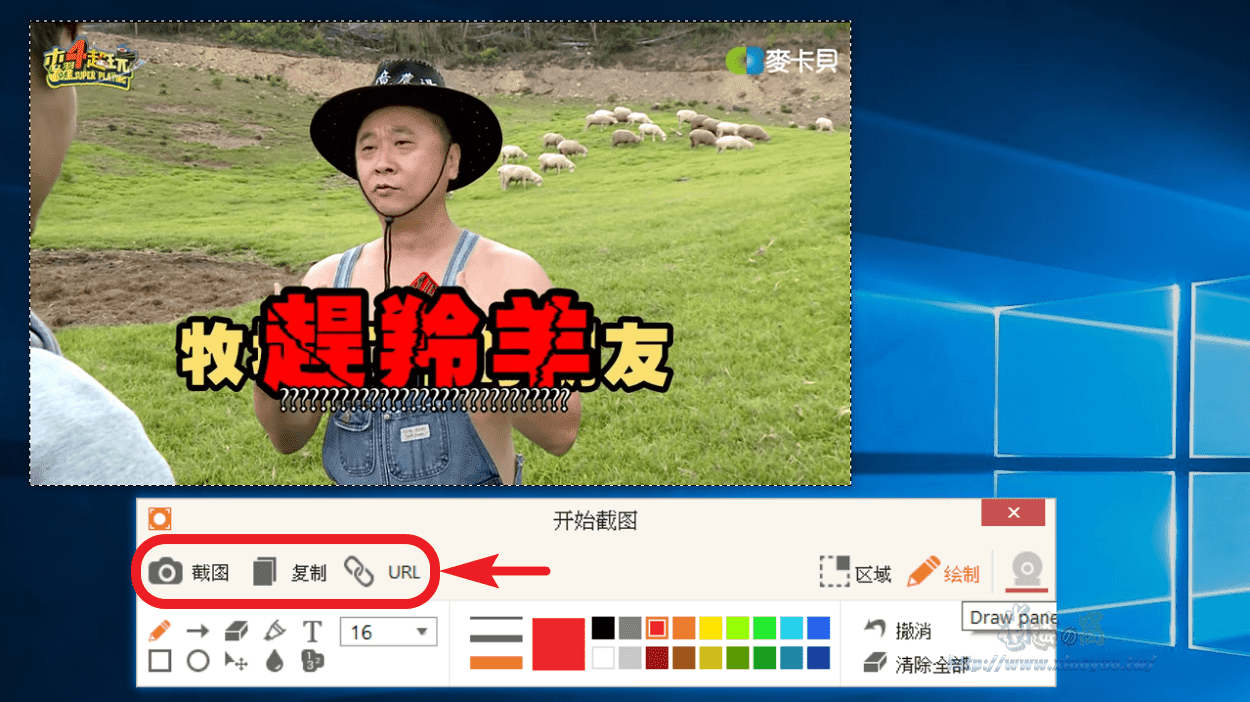Toggle the 区域 region selection mode
1250x702 pixels.
pyautogui.click(x=855, y=573)
